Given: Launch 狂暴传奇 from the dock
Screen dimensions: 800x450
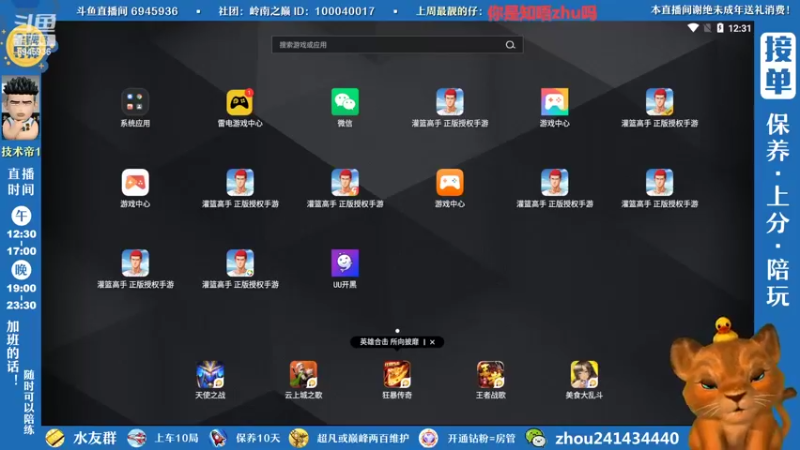Looking at the screenshot, I should 397,375.
